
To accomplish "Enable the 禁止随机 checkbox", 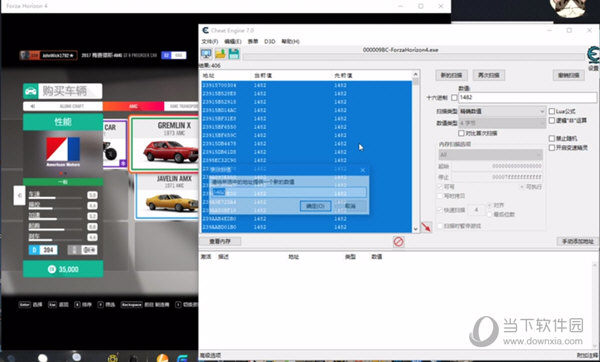I will [552, 139].
